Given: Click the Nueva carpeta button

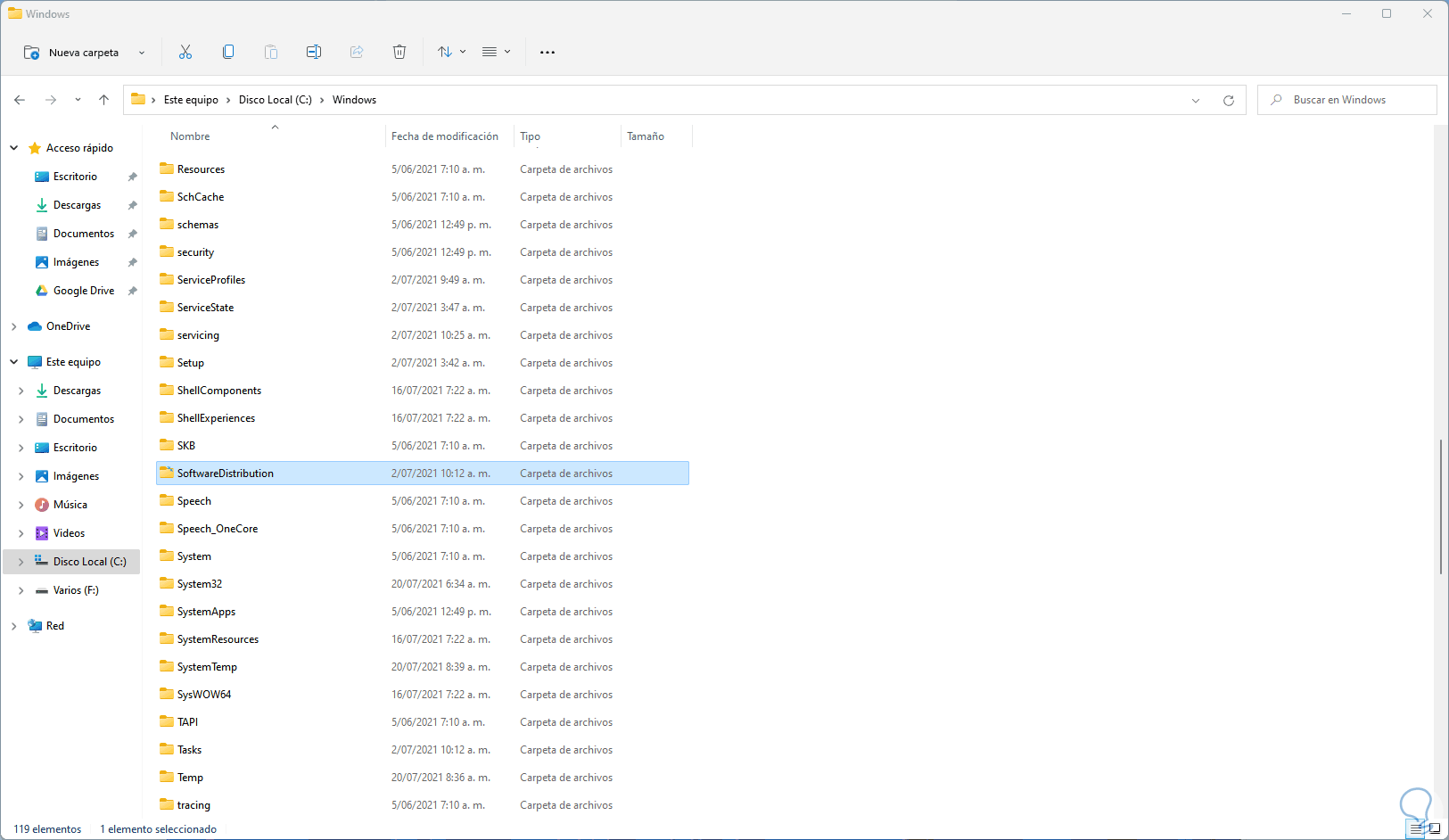Looking at the screenshot, I should tap(71, 53).
